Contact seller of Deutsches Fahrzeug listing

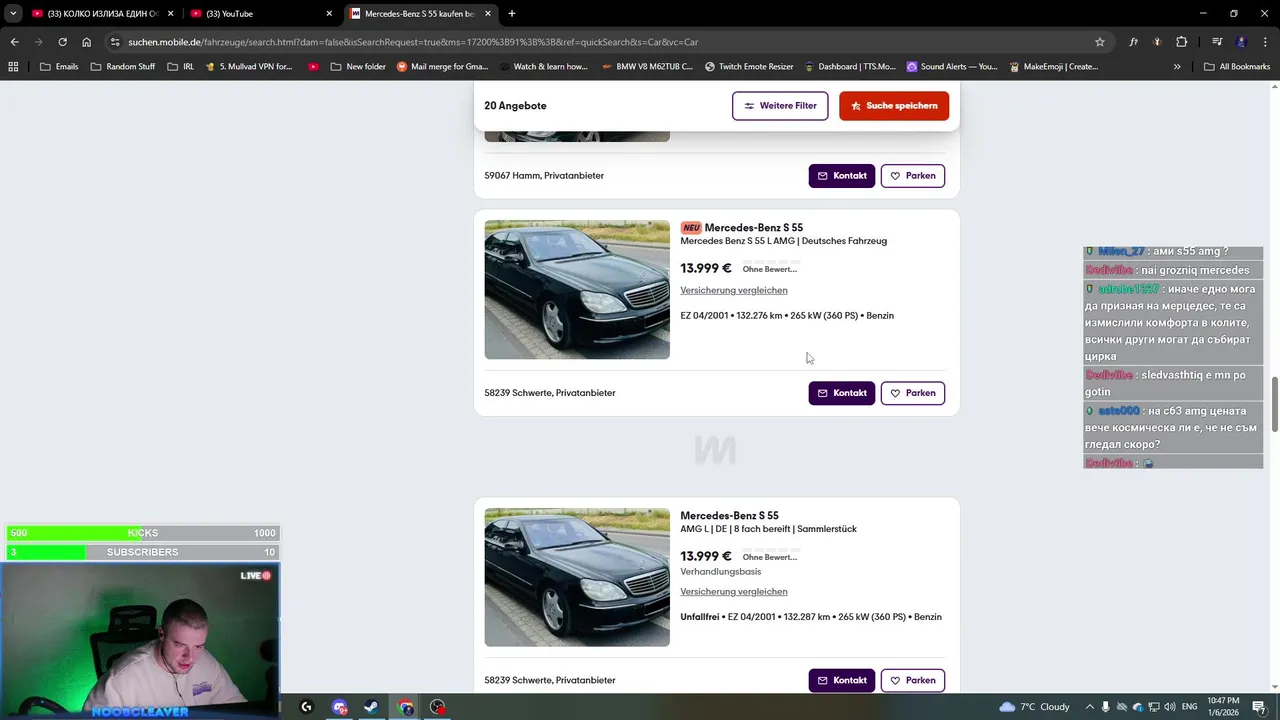point(842,393)
